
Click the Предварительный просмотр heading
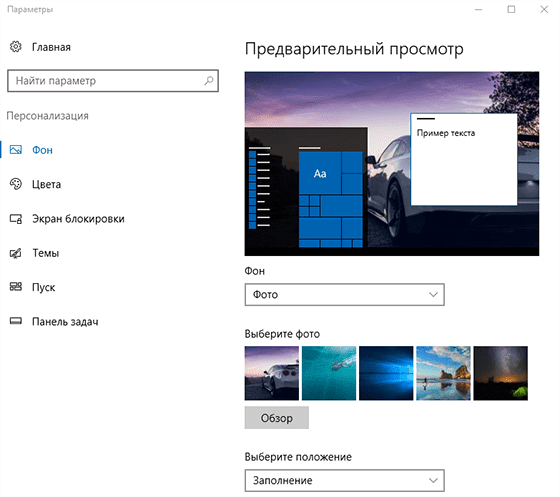pyautogui.click(x=354, y=49)
